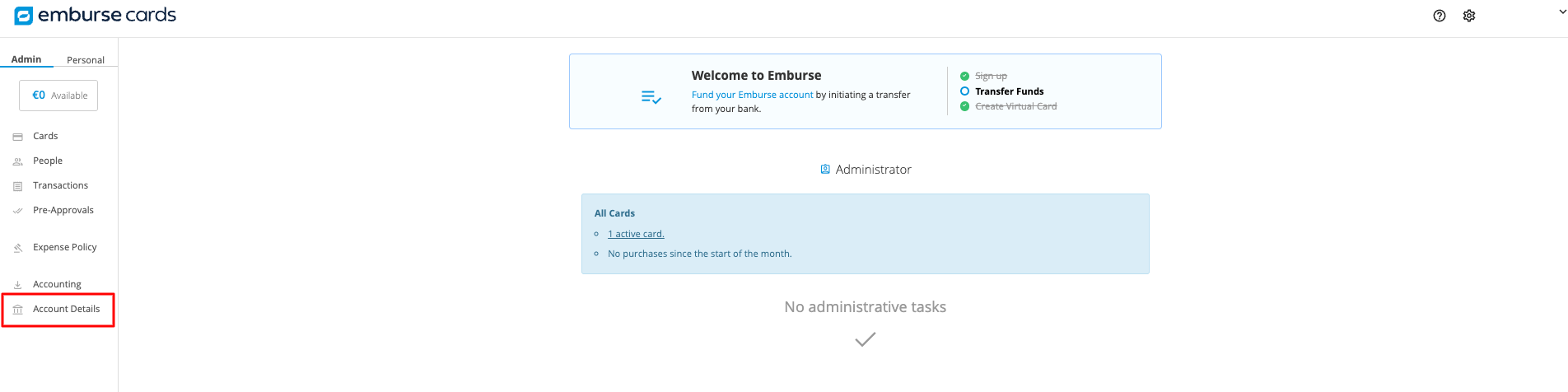The height and width of the screenshot is (392, 1568).
Task: Click the Pre-Approvals checkmark icon
Action: (17, 211)
